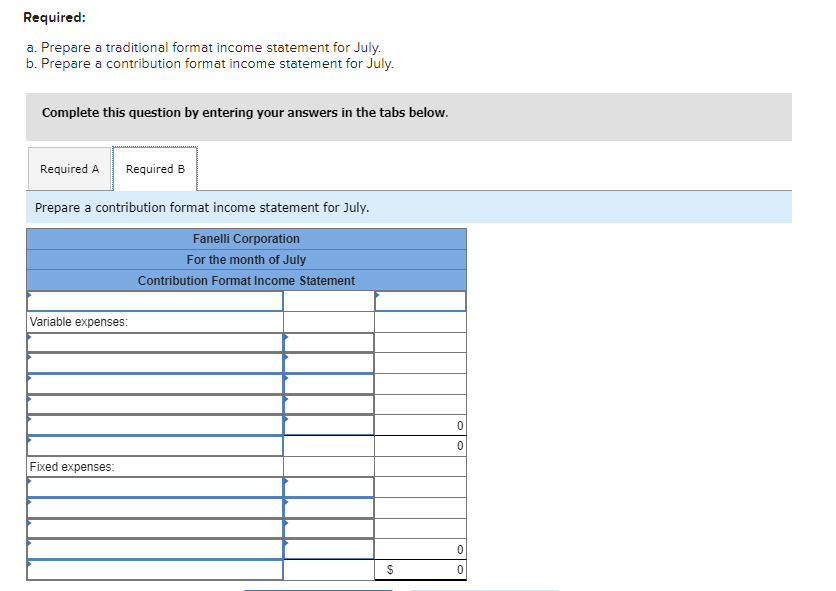This screenshot has width=836, height=591.
Task: Click the Contribution Format Income Statement header
Action: (x=246, y=281)
